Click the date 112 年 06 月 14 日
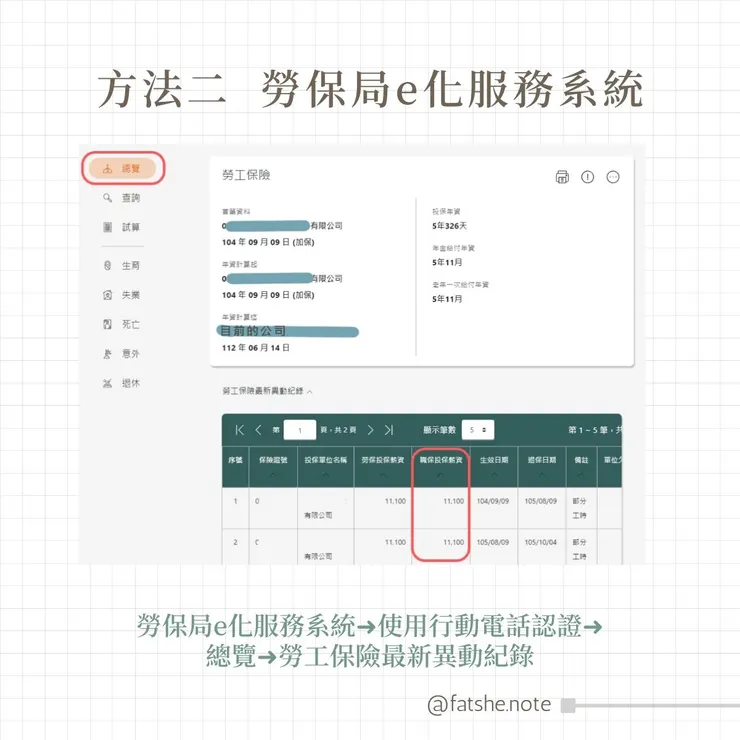Screen dimensions: 740x740 coord(256,348)
